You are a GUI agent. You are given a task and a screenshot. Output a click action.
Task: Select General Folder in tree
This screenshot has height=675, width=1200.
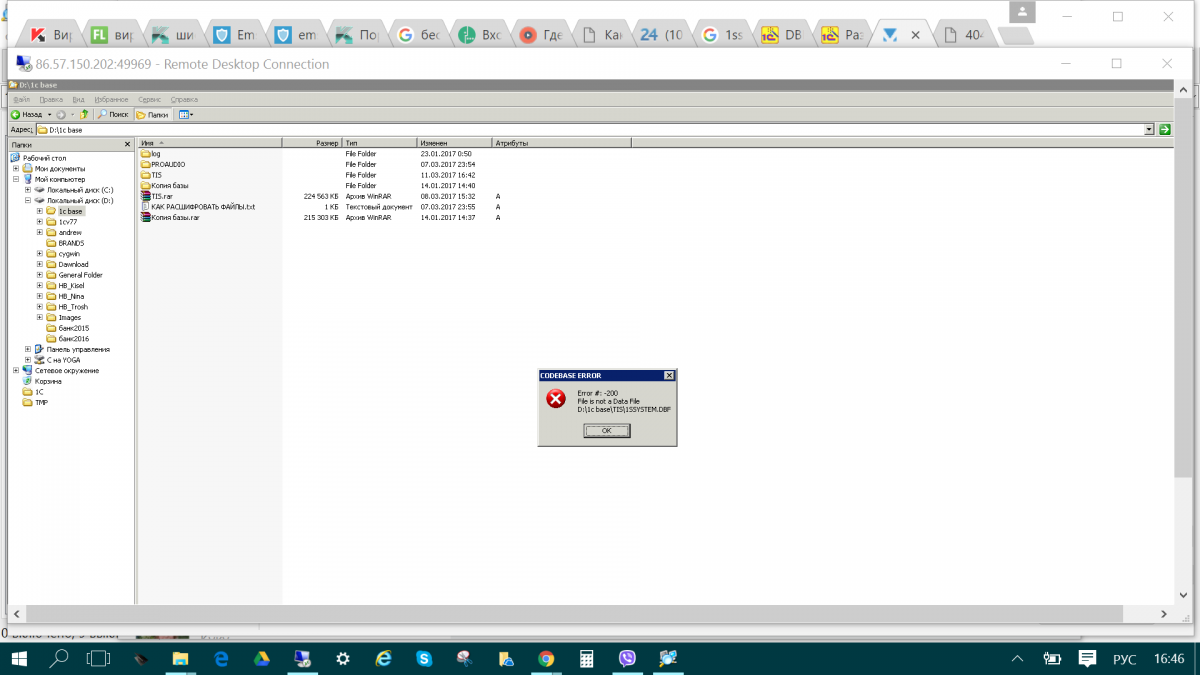(x=80, y=275)
